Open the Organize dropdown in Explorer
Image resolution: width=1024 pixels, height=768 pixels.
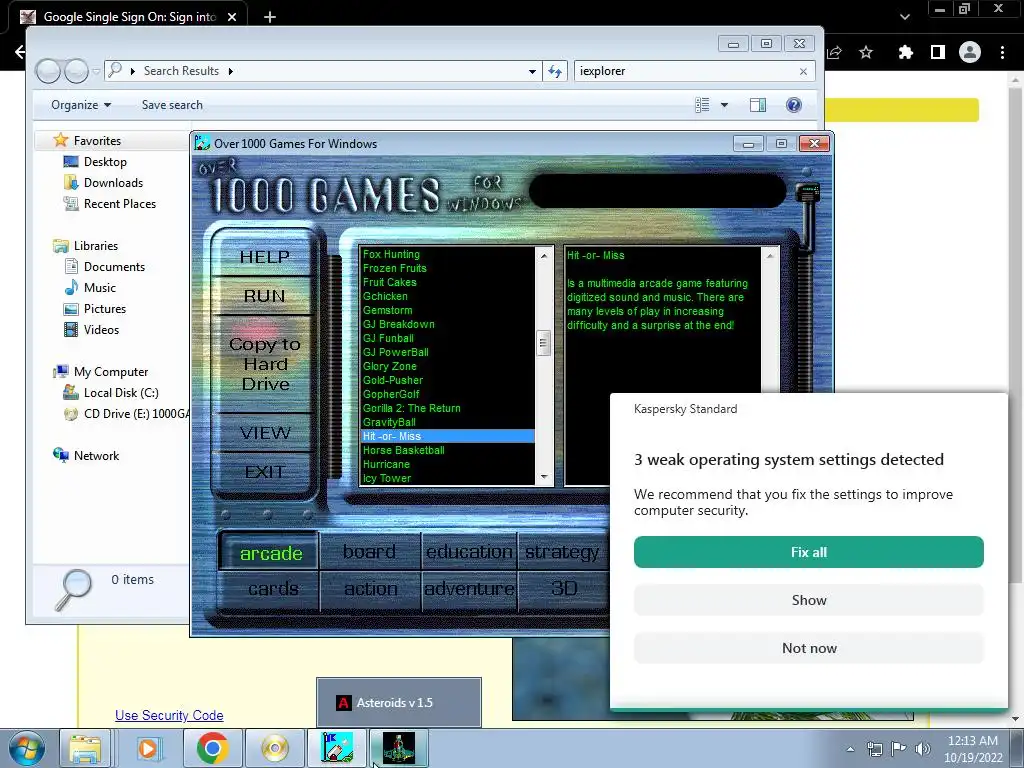click(81, 105)
